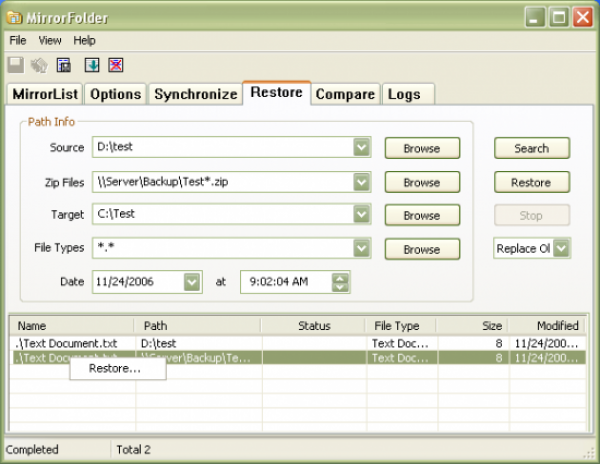Choose Restore... from the context menu
Screen dimensions: 600x464
[117, 368]
